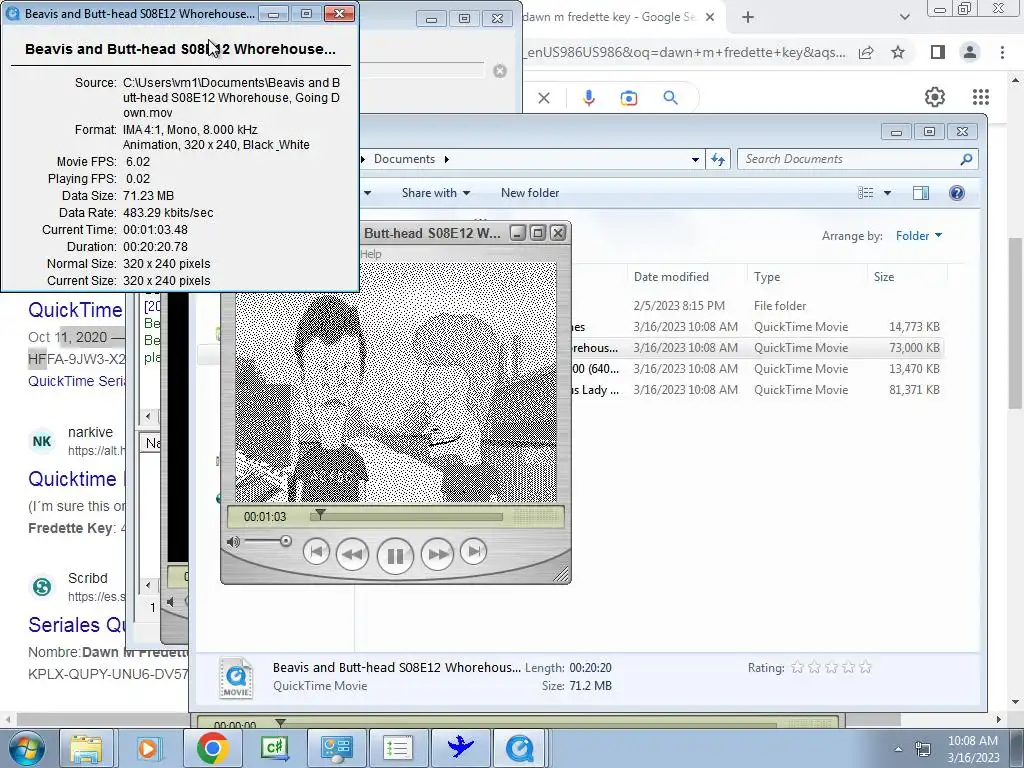Click QuickTime movie file icon in details pane
Viewport: 1024px width, 768px height.
(x=236, y=677)
